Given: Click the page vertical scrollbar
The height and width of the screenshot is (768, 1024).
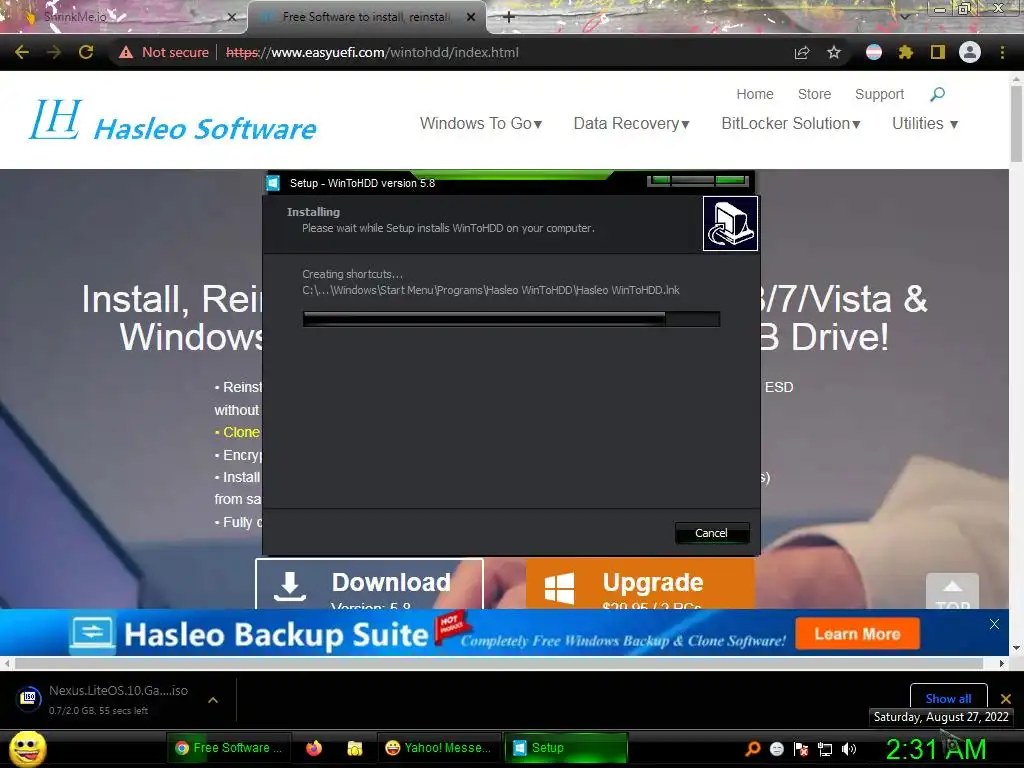Looking at the screenshot, I should (1016, 124).
